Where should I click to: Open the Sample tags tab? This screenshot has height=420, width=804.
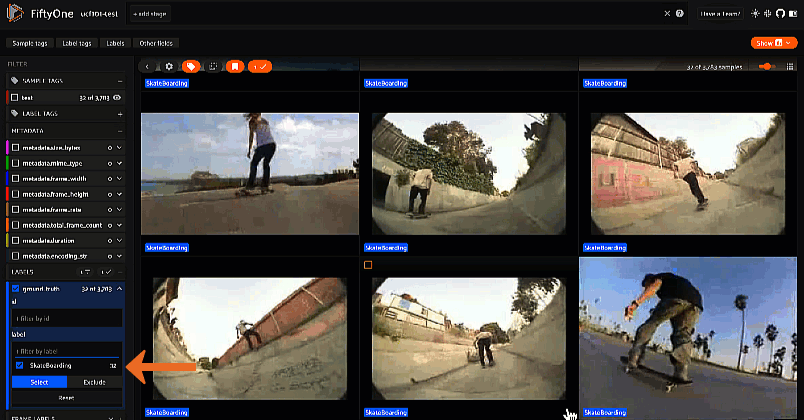(x=30, y=44)
